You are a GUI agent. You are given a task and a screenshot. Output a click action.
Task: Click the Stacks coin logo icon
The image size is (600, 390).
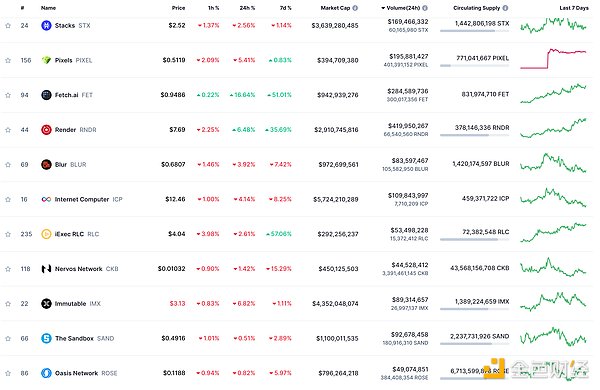pyautogui.click(x=46, y=26)
